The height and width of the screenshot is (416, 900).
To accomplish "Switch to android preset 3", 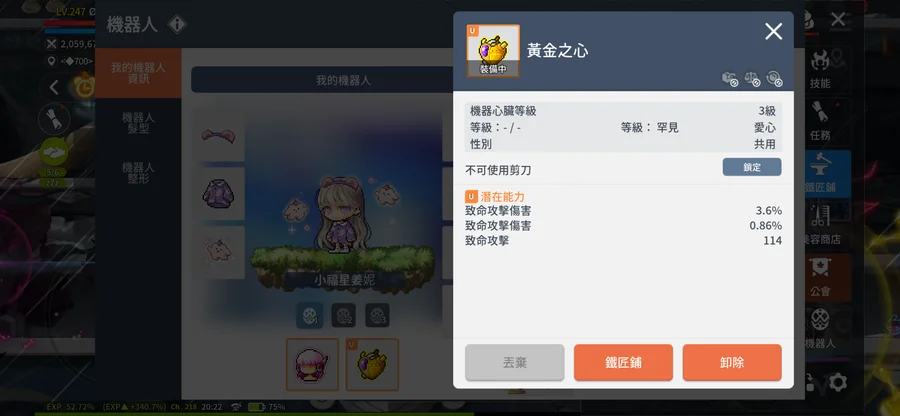I will [377, 316].
